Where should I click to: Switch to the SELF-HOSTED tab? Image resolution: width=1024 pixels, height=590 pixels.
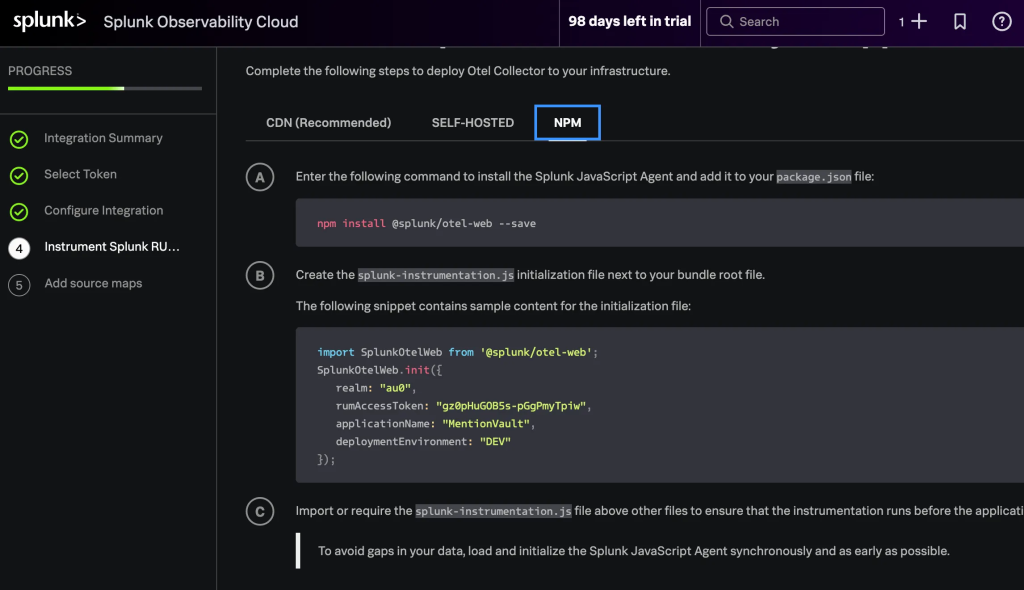(472, 123)
